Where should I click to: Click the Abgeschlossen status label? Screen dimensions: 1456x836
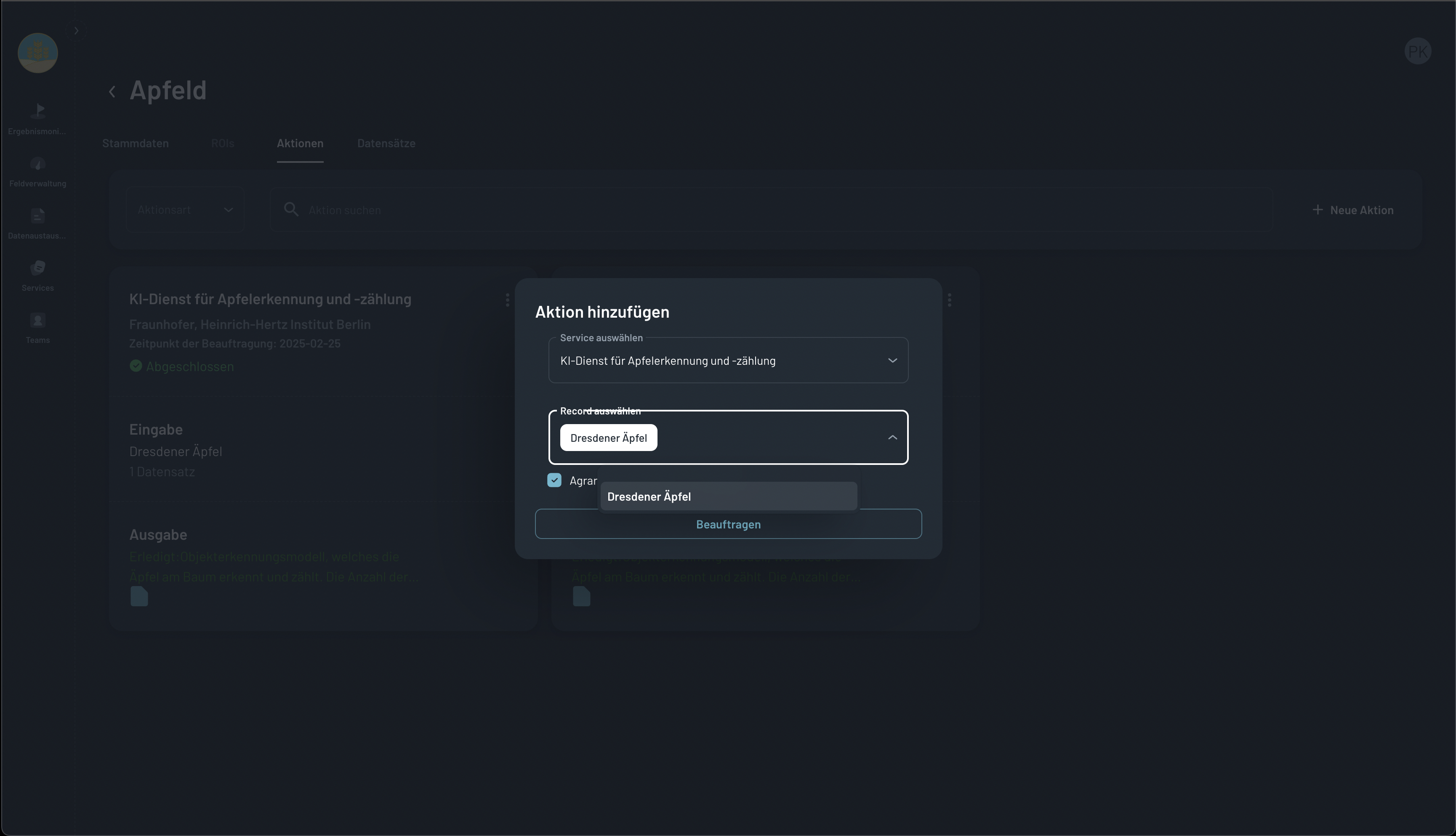click(189, 366)
